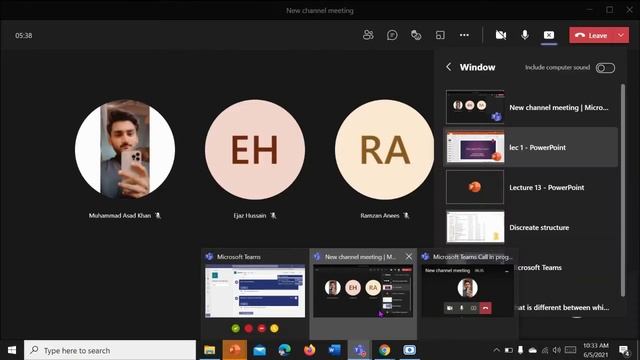The image size is (640, 360).
Task: Open Firefox from taskbar
Action: (x=309, y=350)
